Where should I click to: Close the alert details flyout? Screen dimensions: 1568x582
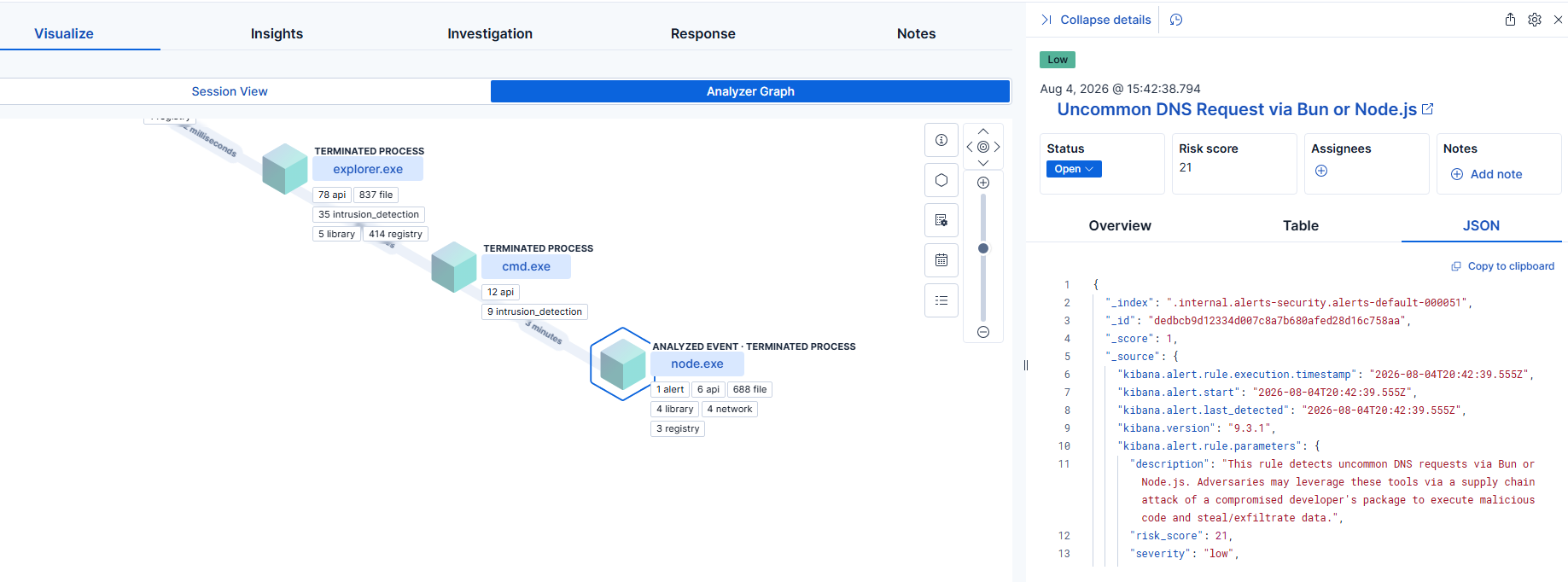point(1558,20)
